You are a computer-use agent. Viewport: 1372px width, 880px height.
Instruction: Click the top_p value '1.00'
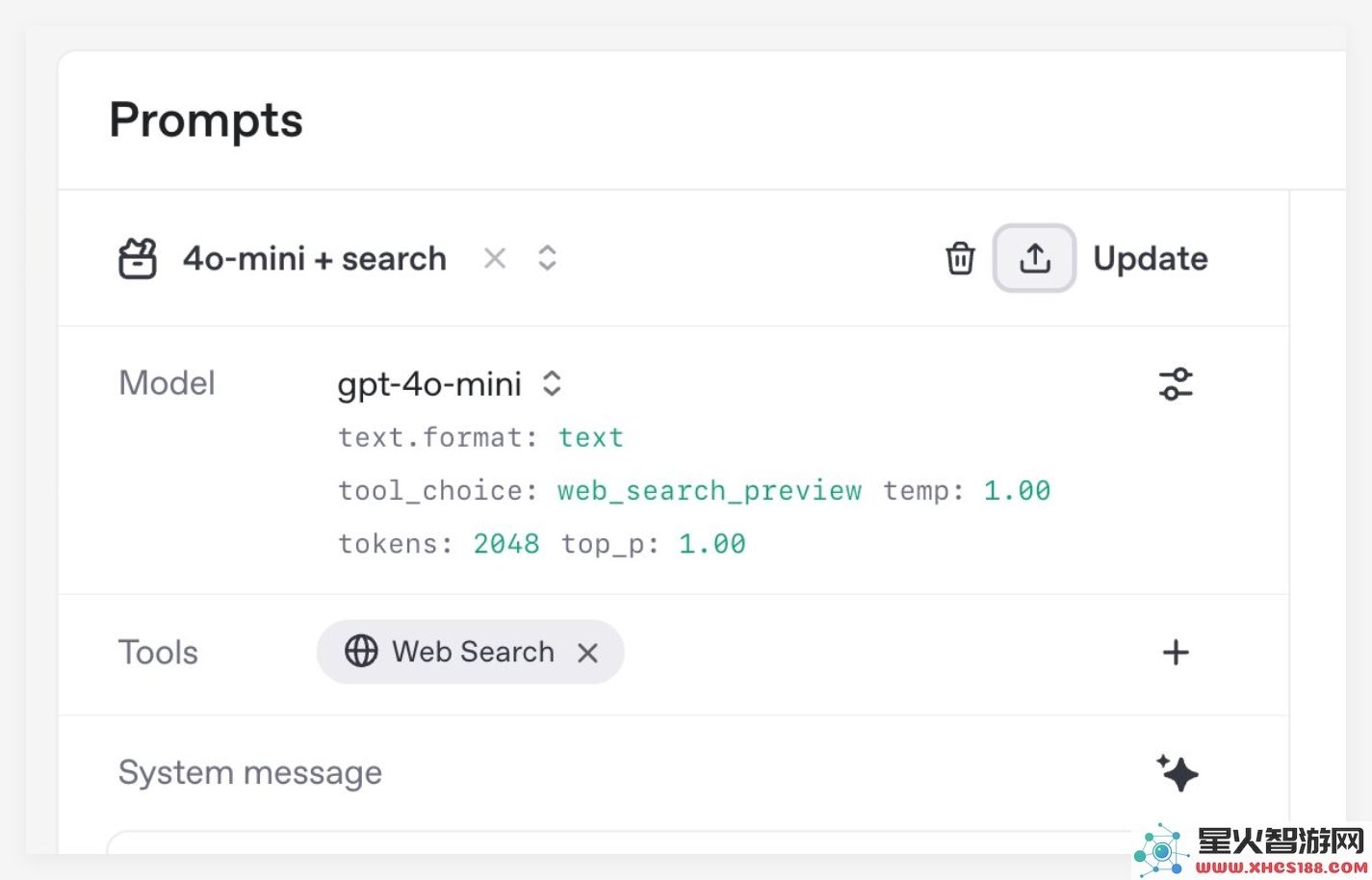[x=712, y=544]
